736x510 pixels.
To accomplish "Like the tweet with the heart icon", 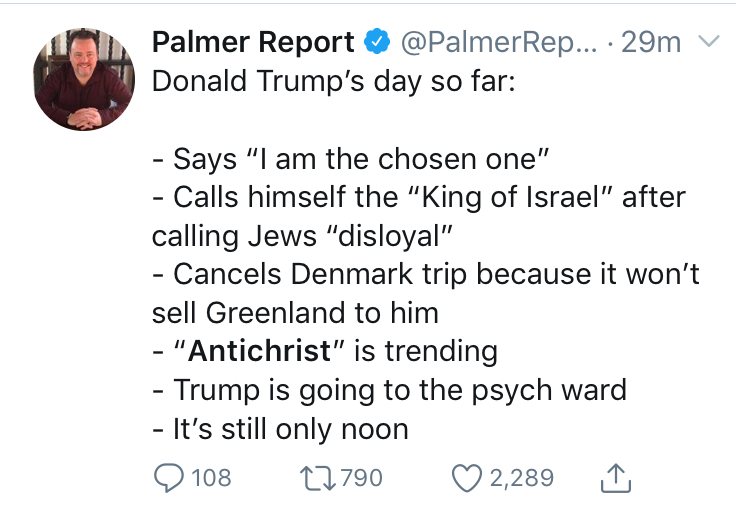I will pyautogui.click(x=467, y=478).
